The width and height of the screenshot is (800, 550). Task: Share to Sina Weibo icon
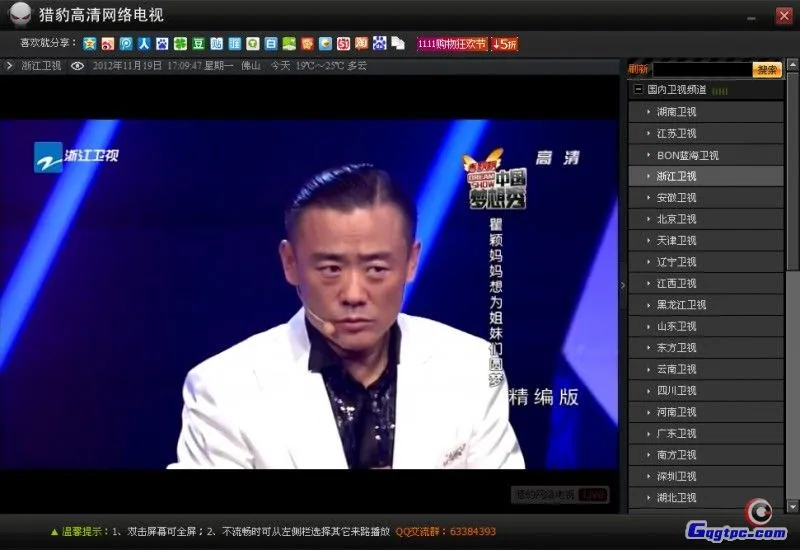tap(108, 44)
